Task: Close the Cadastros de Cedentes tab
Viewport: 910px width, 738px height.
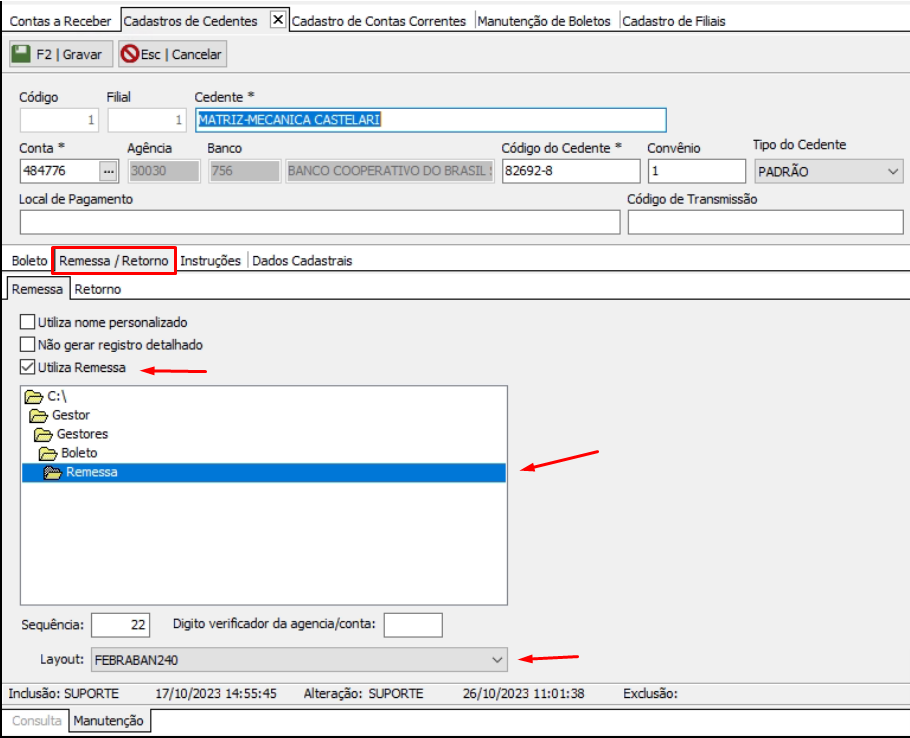Action: [278, 20]
